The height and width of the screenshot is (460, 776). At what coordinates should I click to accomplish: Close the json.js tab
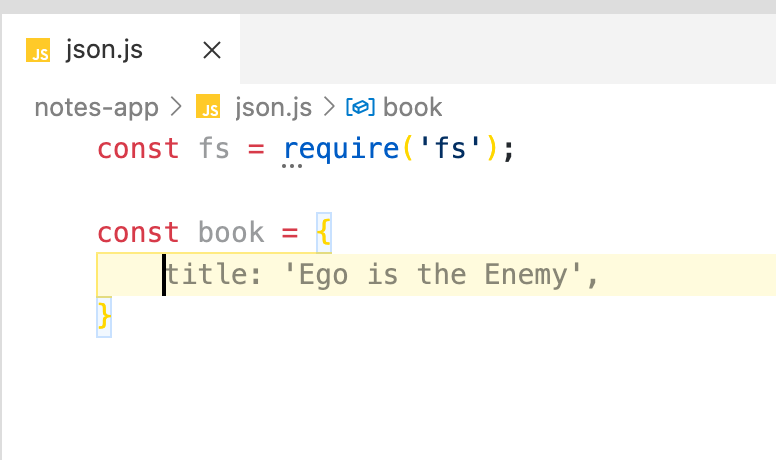[x=212, y=50]
